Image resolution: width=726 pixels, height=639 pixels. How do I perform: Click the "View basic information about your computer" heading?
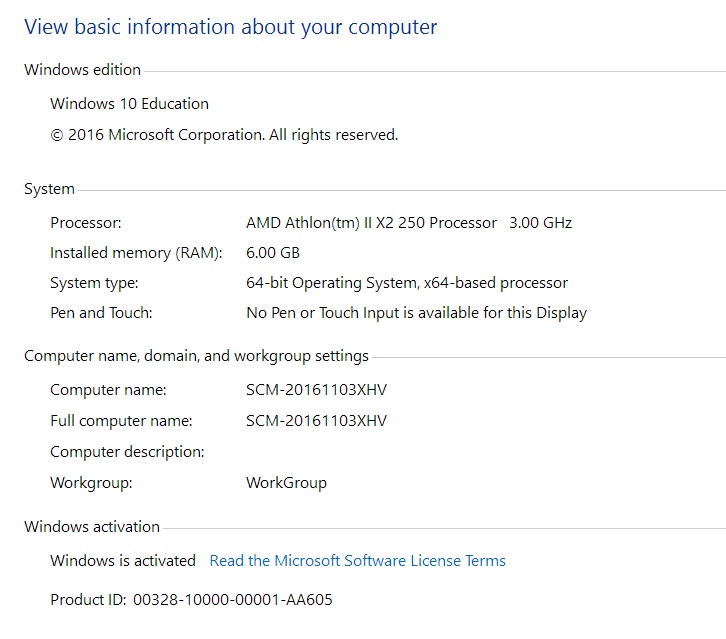click(x=230, y=27)
